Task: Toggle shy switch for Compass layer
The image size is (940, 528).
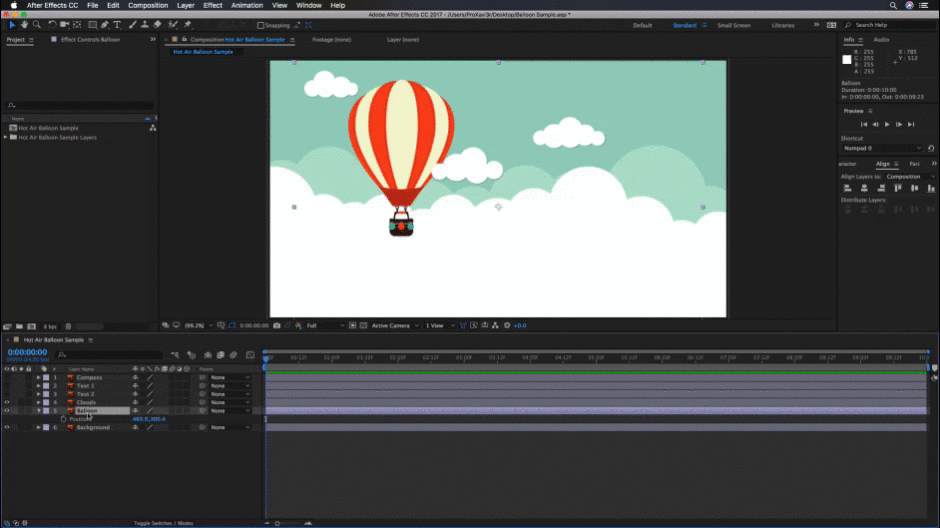Action: pyautogui.click(x=135, y=378)
